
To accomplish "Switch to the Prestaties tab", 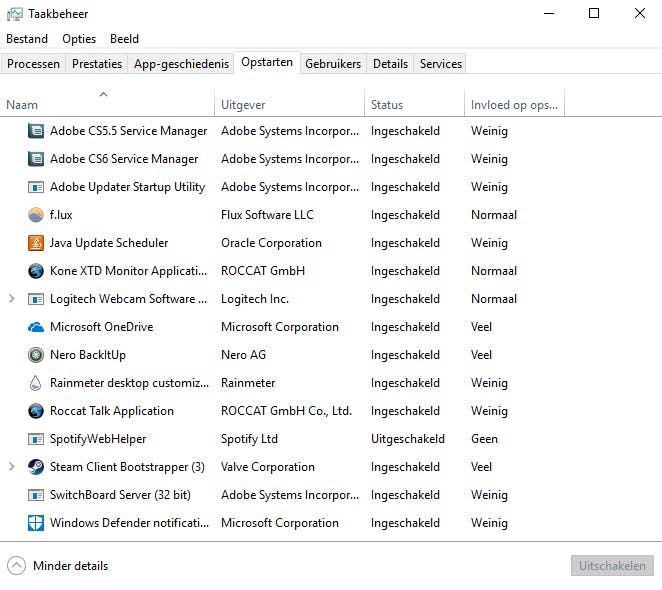I will click(97, 64).
